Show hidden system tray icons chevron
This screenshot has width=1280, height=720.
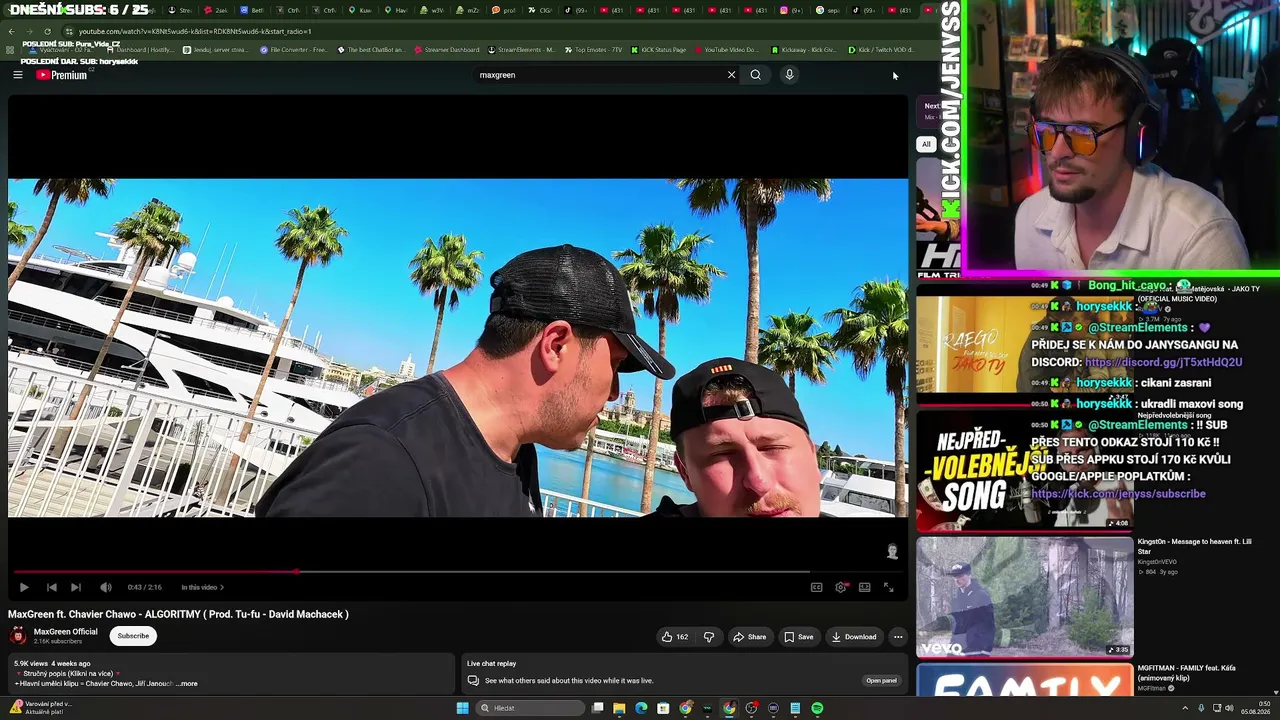[1183, 708]
